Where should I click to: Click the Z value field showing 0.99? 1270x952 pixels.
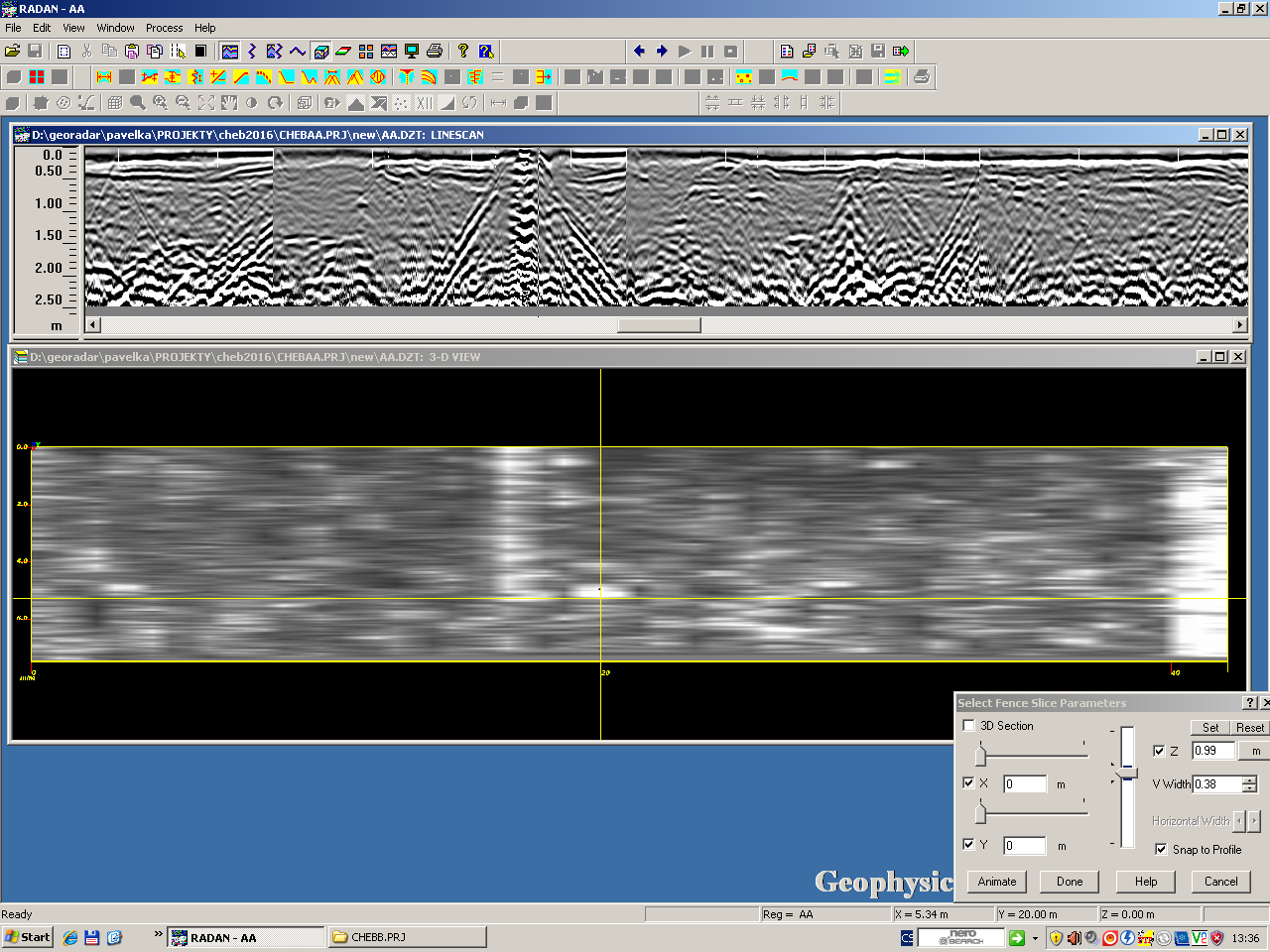(1213, 751)
